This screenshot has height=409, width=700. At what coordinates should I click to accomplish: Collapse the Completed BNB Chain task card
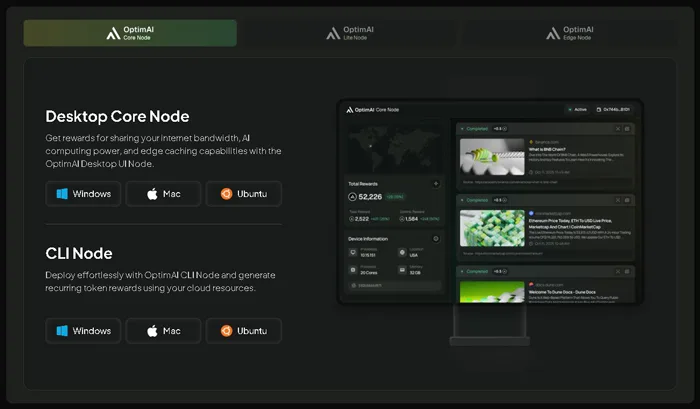click(462, 129)
